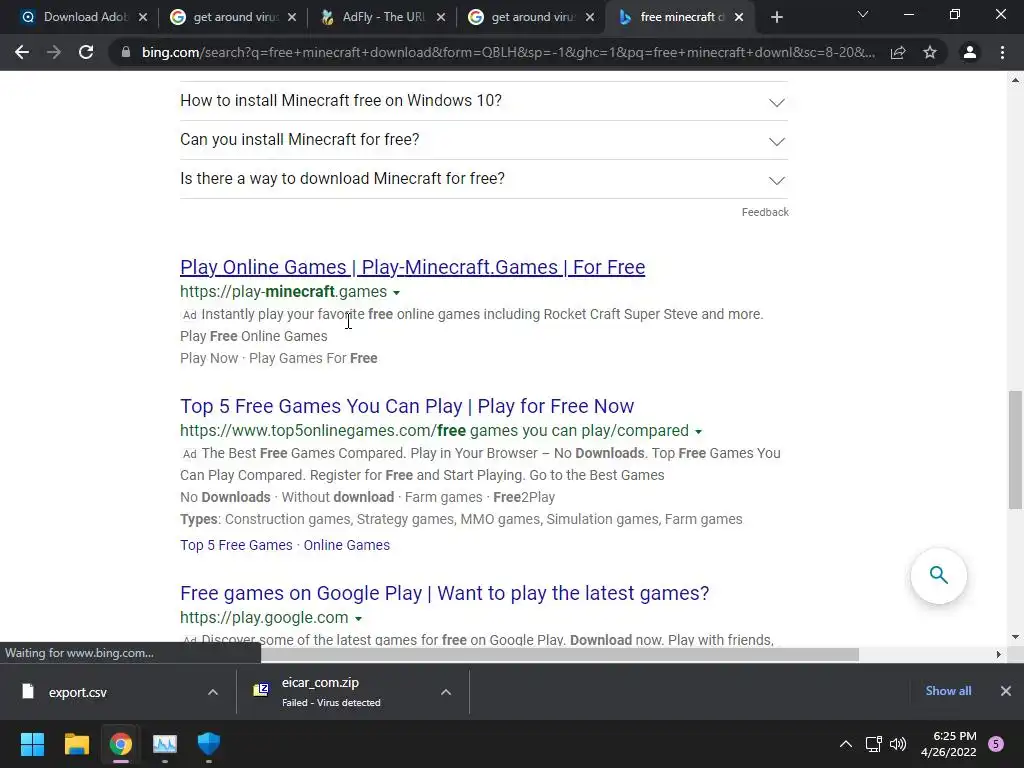Close the free minecraft tab

click(739, 18)
